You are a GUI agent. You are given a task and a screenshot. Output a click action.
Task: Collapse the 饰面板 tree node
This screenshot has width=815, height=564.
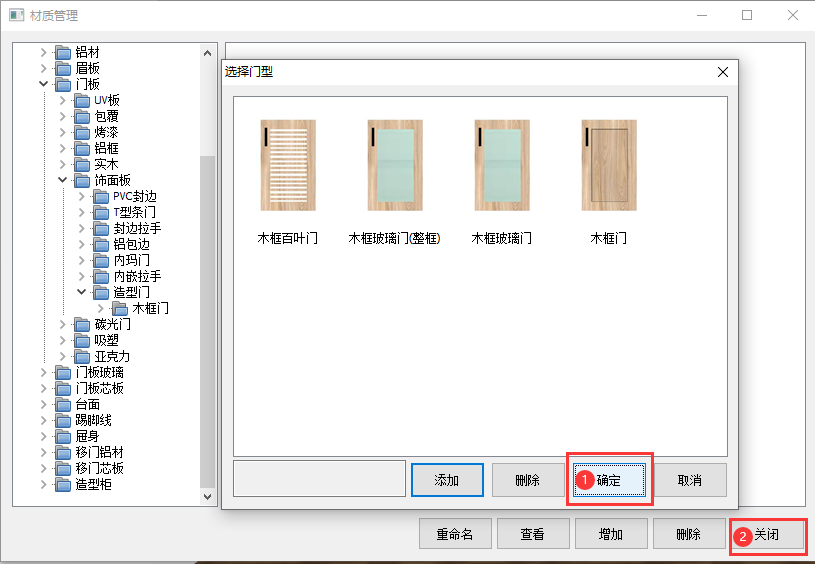63,180
